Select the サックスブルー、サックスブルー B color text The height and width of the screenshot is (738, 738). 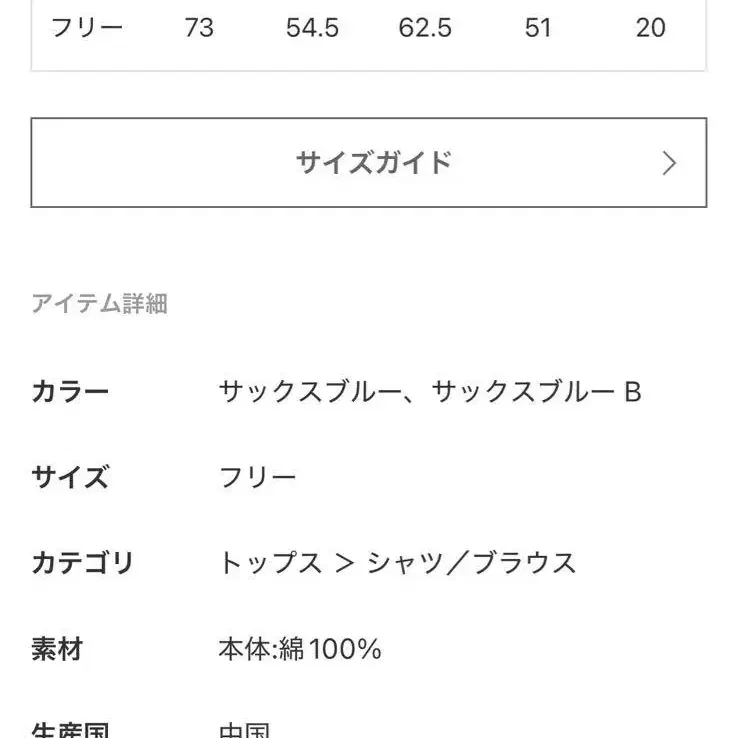430,391
